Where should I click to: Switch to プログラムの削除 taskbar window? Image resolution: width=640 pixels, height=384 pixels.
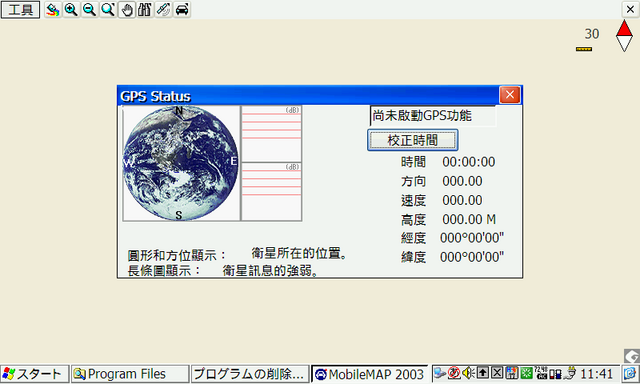tap(249, 374)
